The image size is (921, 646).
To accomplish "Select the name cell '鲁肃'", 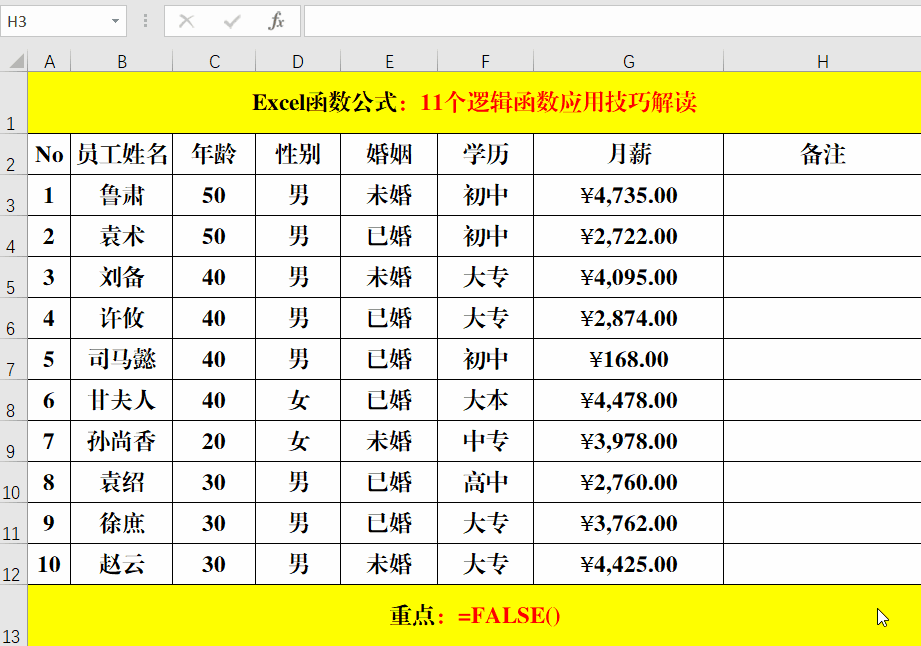I will click(x=122, y=195).
